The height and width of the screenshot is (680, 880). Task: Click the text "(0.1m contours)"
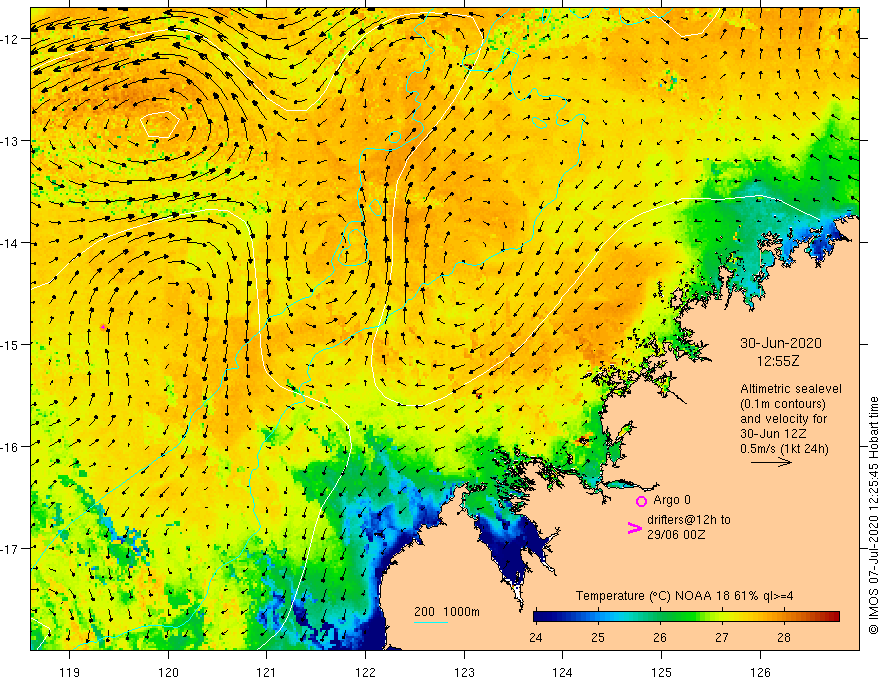(783, 404)
